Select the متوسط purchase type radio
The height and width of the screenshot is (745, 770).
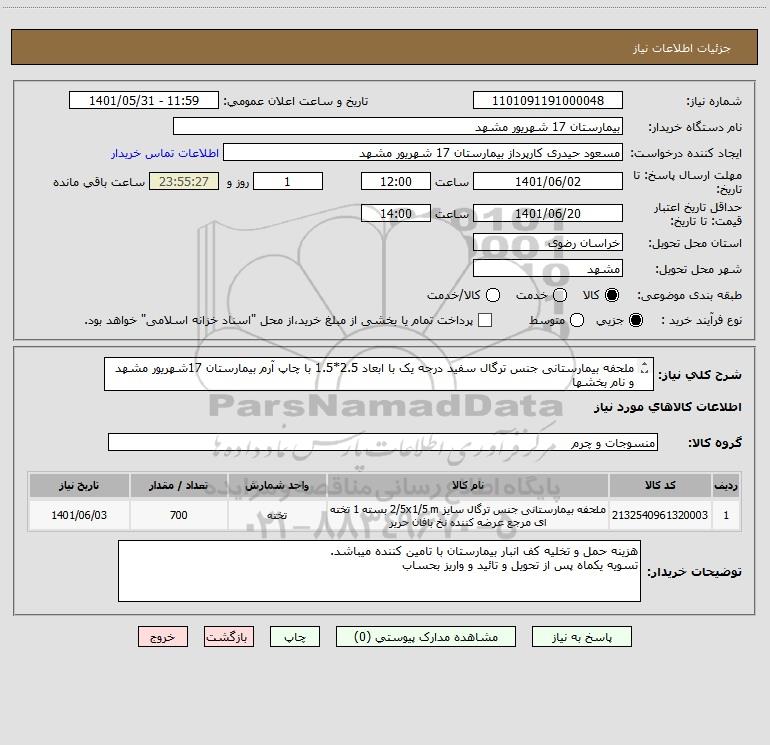[577, 320]
